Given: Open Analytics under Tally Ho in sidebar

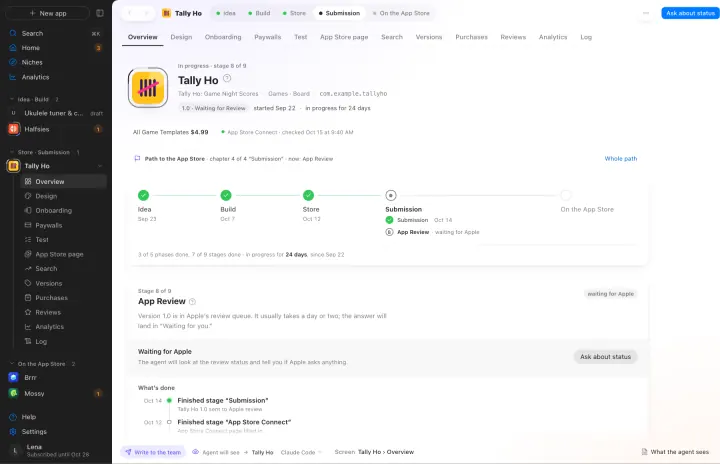Looking at the screenshot, I should click(64, 327).
